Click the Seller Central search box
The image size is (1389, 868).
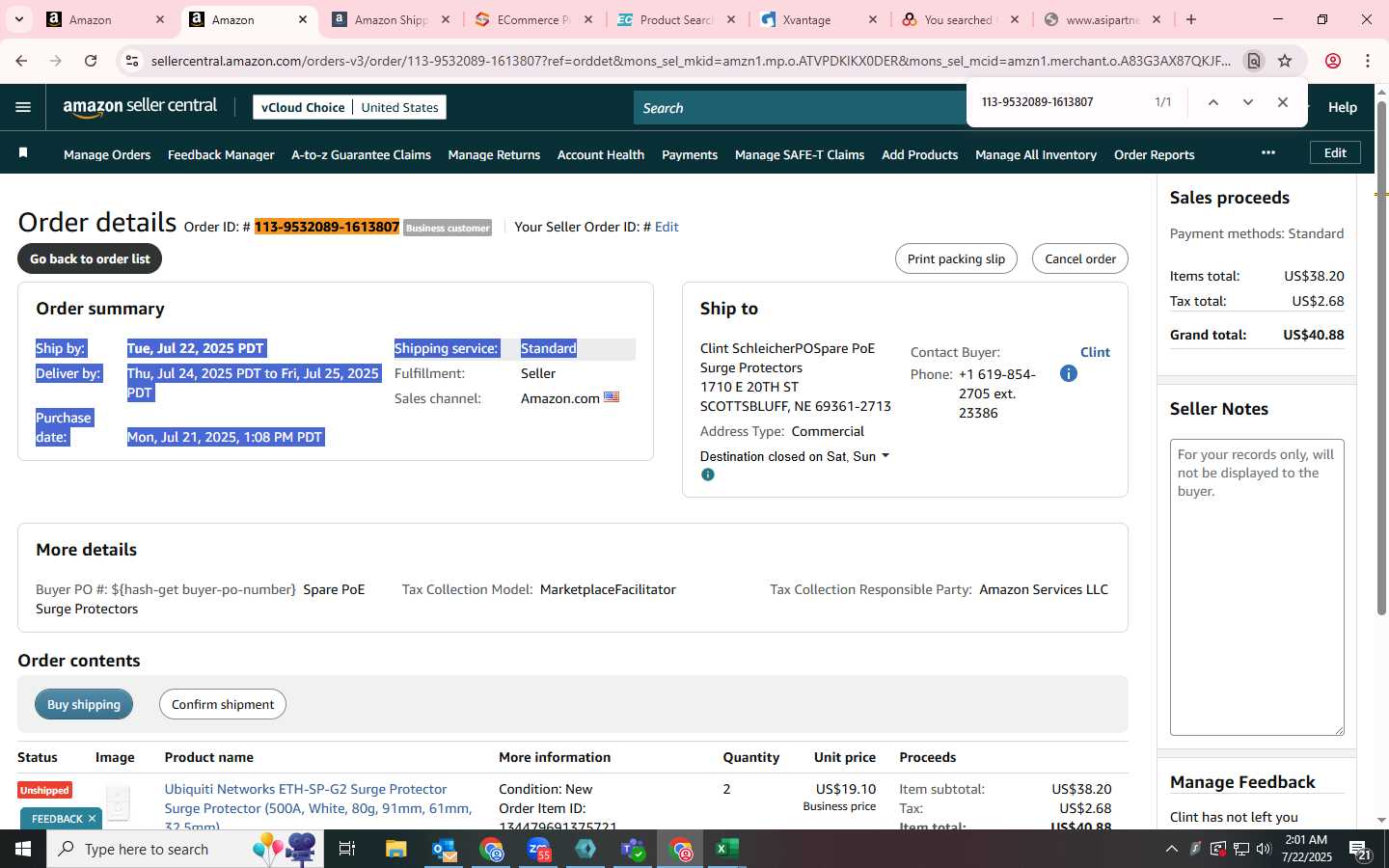[x=801, y=108]
